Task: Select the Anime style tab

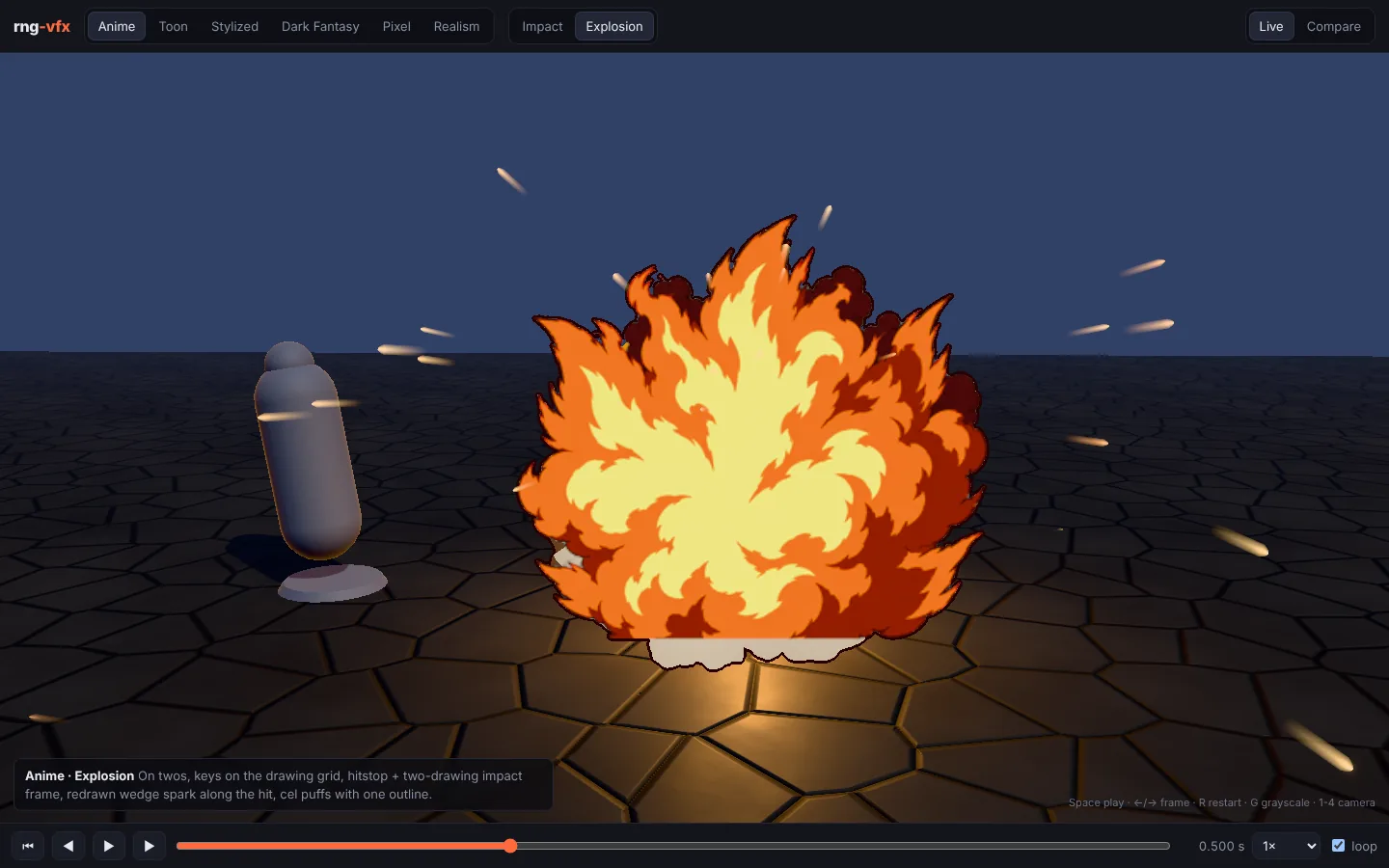Action: [x=117, y=26]
